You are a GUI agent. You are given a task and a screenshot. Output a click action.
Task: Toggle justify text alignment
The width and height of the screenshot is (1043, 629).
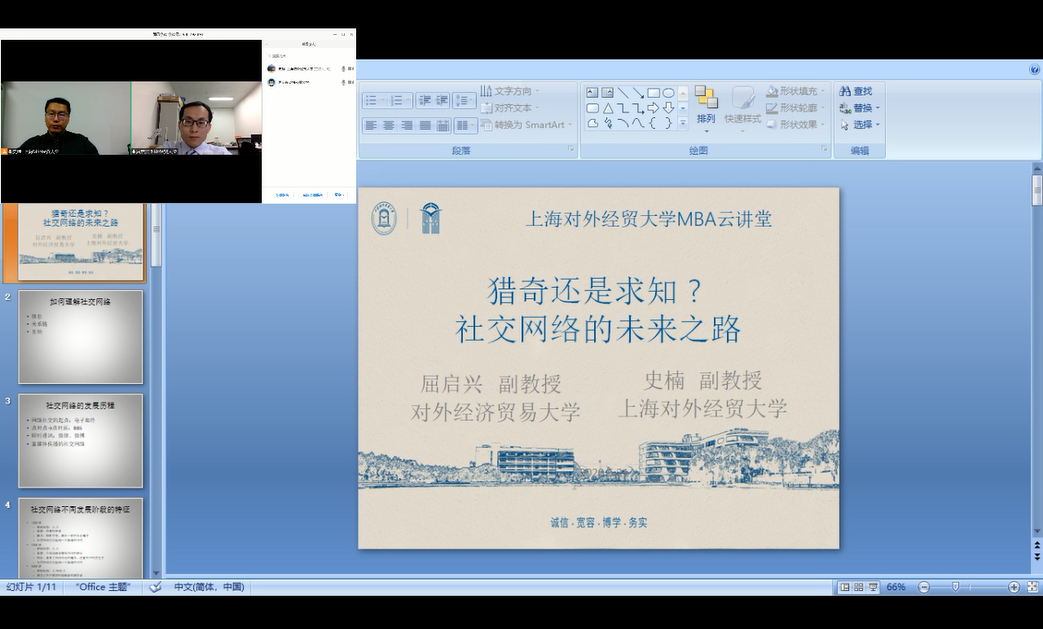425,125
